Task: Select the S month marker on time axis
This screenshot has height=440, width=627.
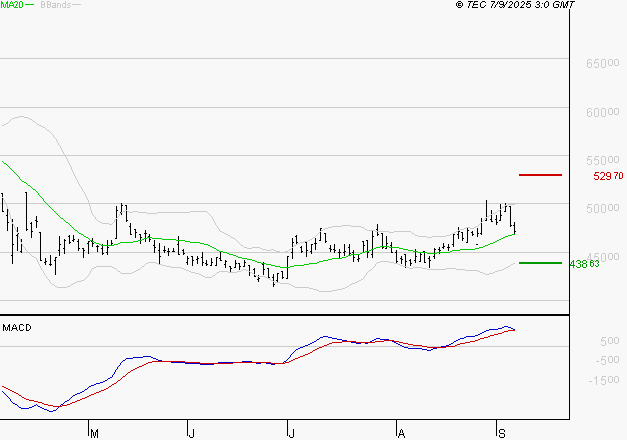Action: tap(500, 432)
